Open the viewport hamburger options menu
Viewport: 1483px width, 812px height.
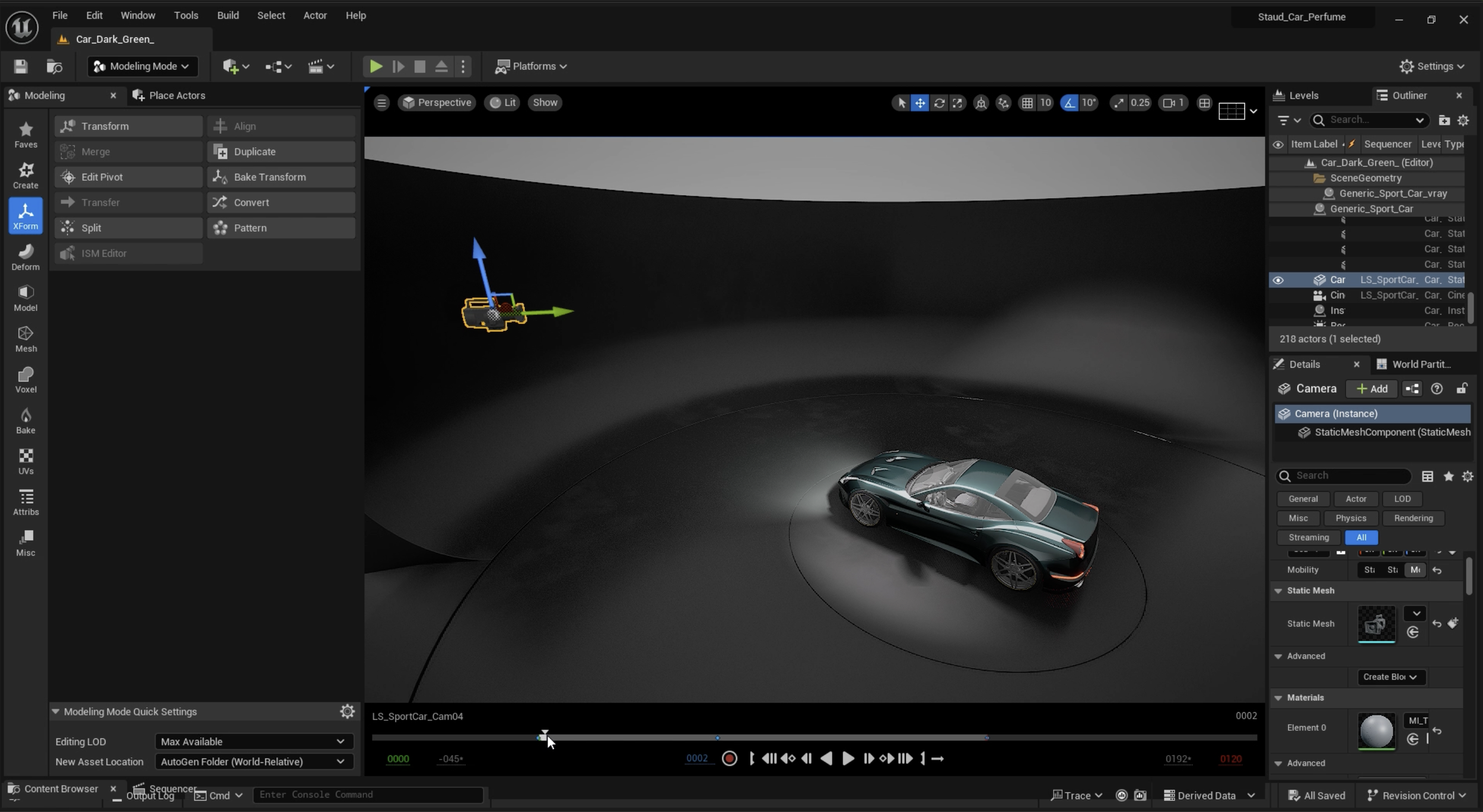tap(381, 103)
